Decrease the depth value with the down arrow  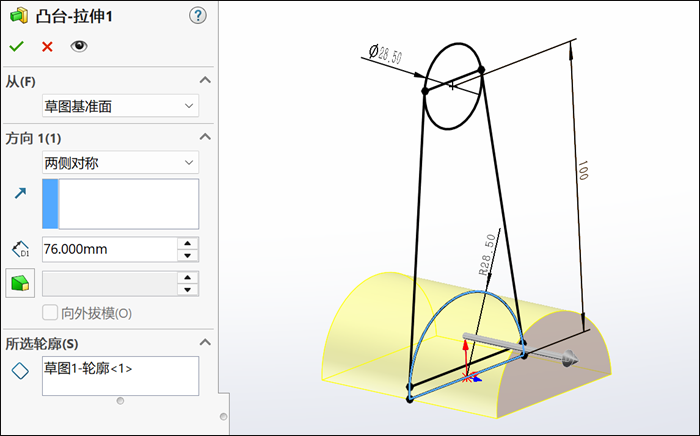tap(187, 256)
